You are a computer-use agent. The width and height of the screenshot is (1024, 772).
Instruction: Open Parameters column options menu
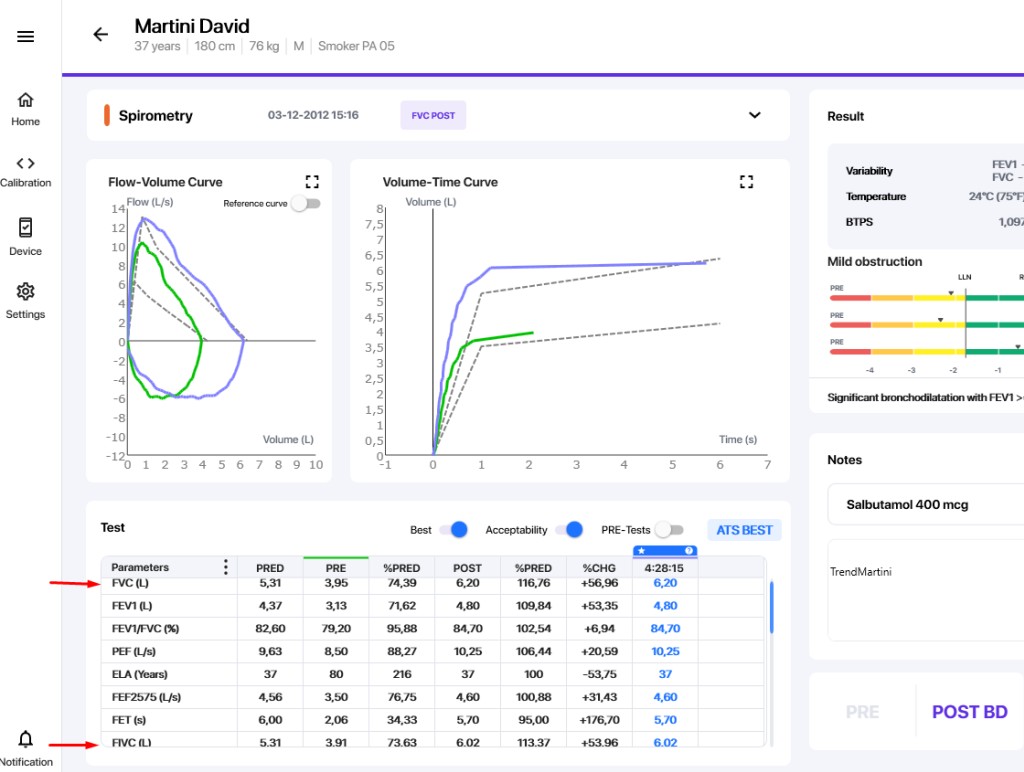[x=226, y=568]
